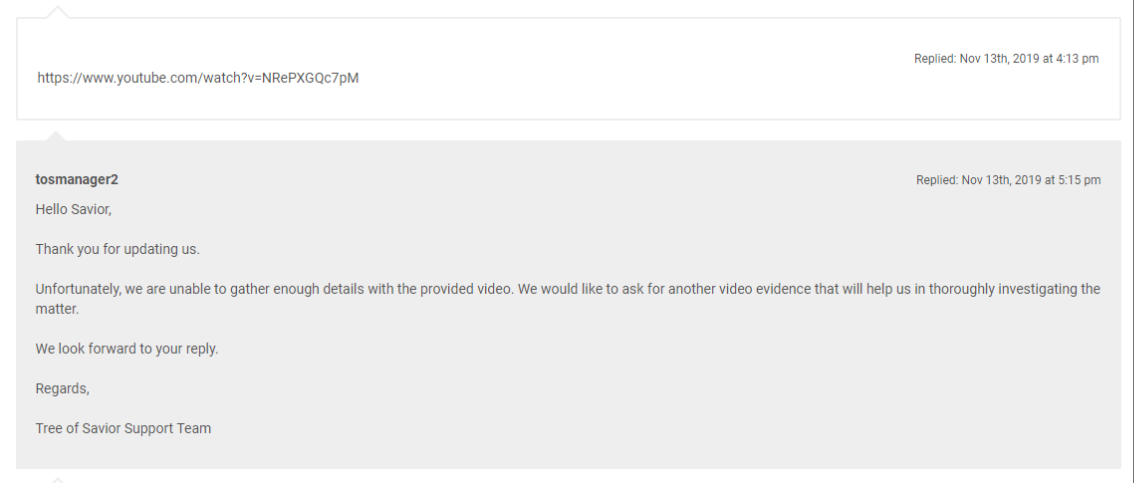Click the empty area right of the 'Regards,' line
1134x483 pixels.
coord(600,389)
